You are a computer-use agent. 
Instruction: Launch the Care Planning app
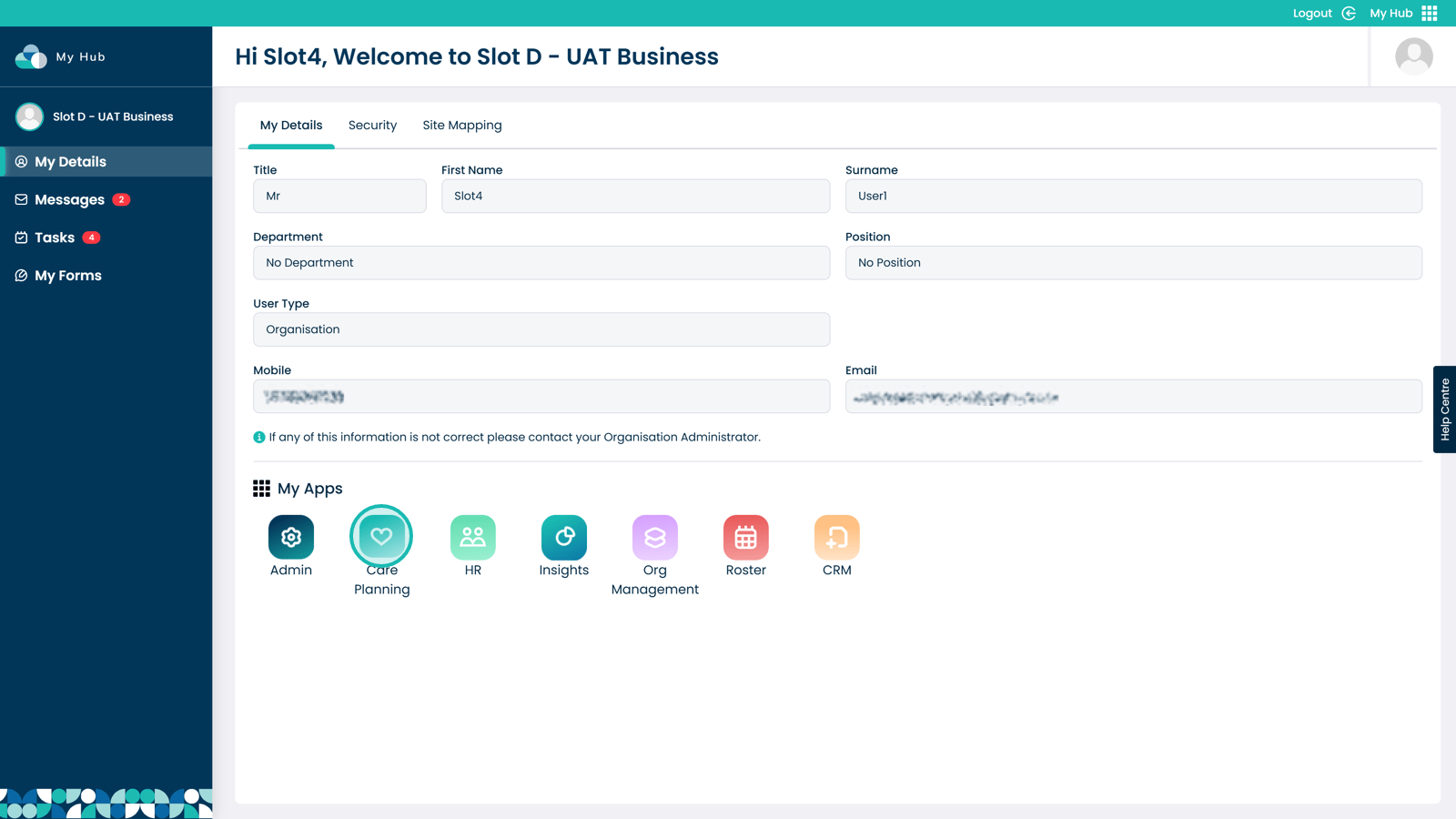[381, 537]
